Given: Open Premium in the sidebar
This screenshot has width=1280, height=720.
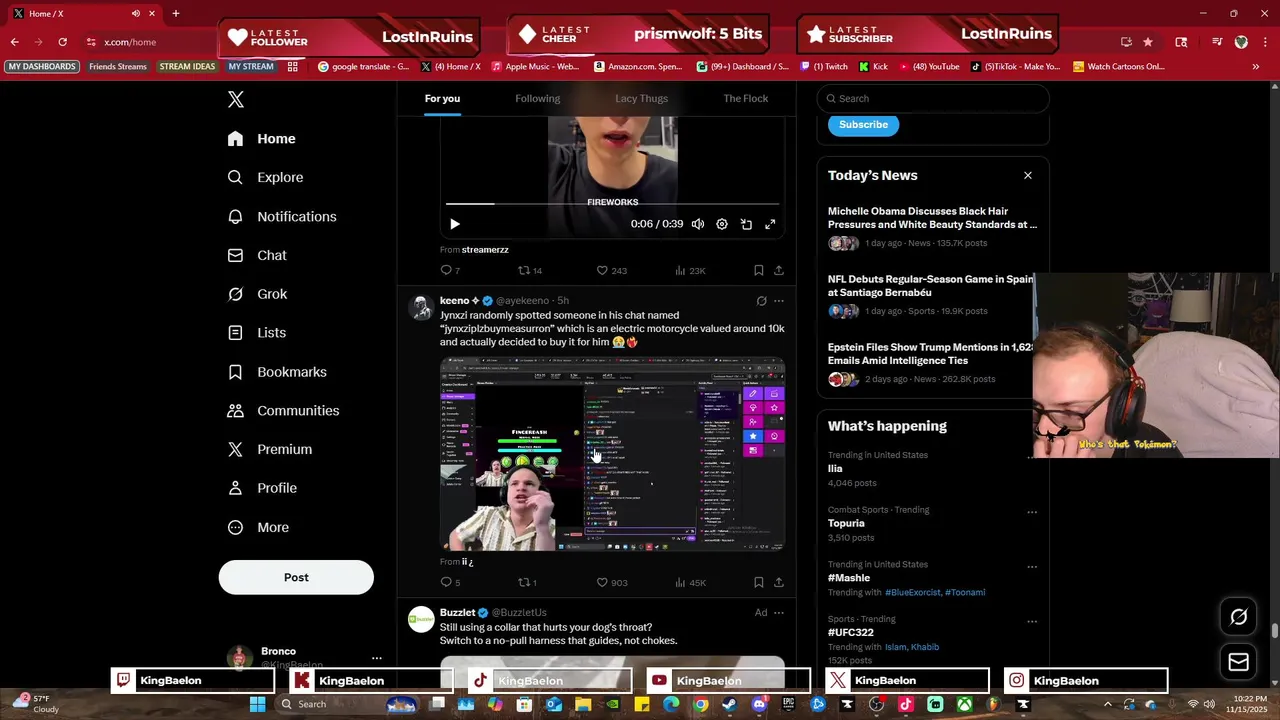Looking at the screenshot, I should [270, 449].
